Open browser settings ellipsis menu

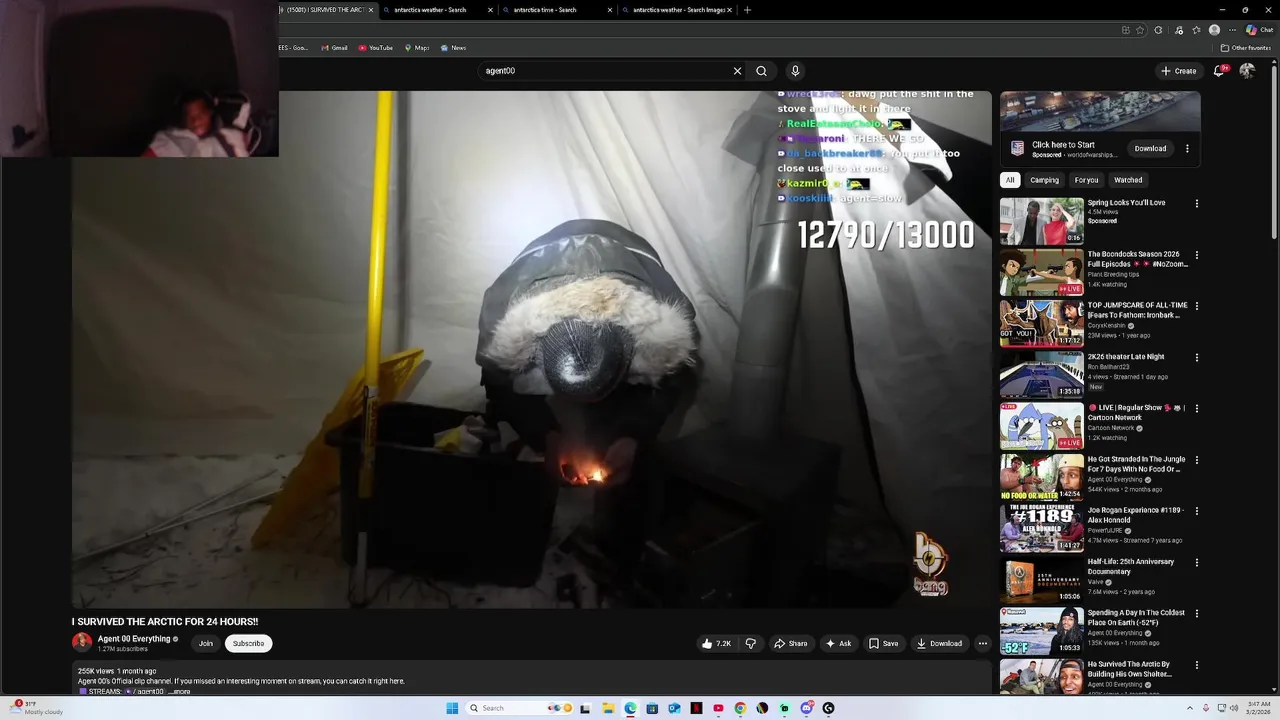pyautogui.click(x=1231, y=30)
